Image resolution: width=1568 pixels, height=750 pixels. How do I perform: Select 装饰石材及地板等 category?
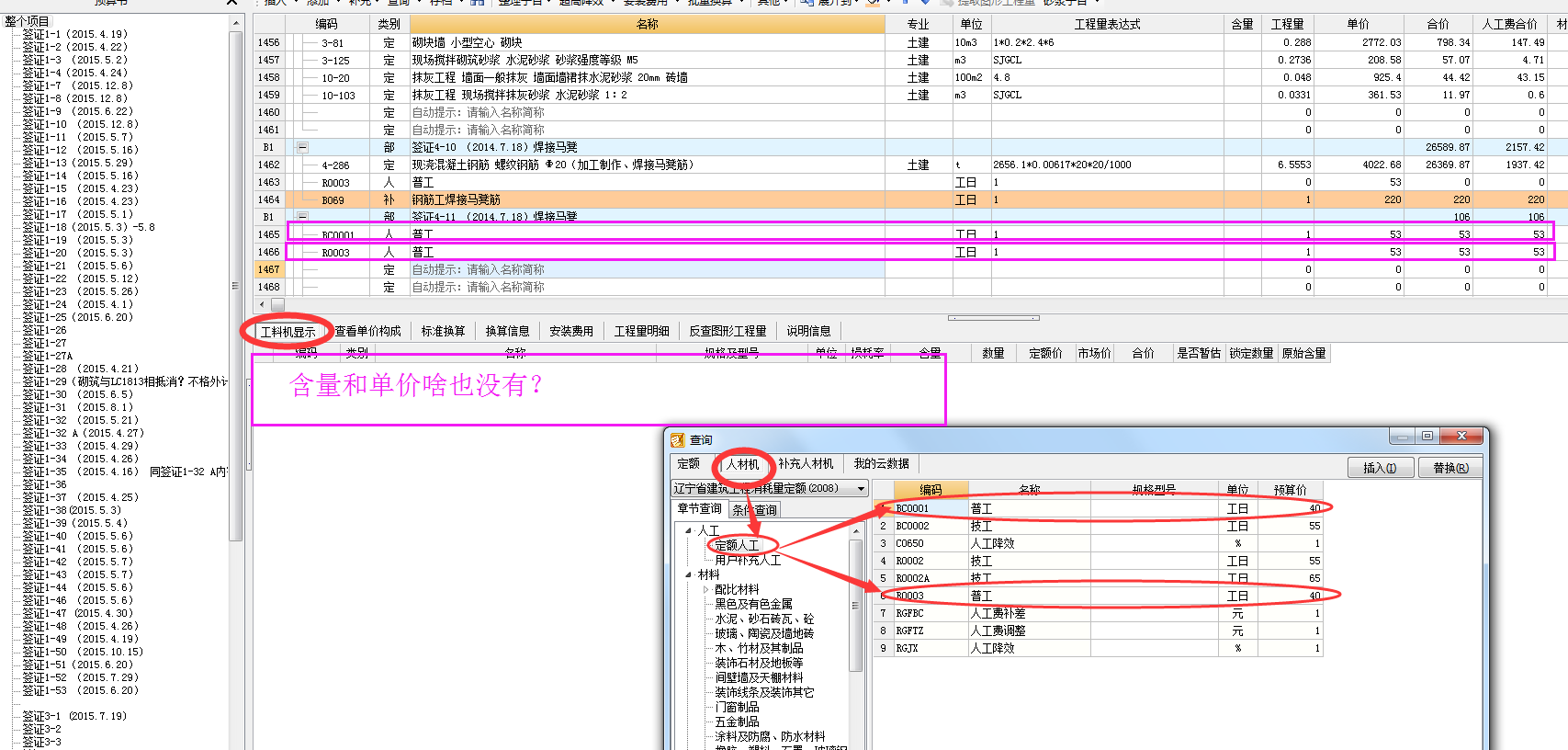[x=759, y=663]
